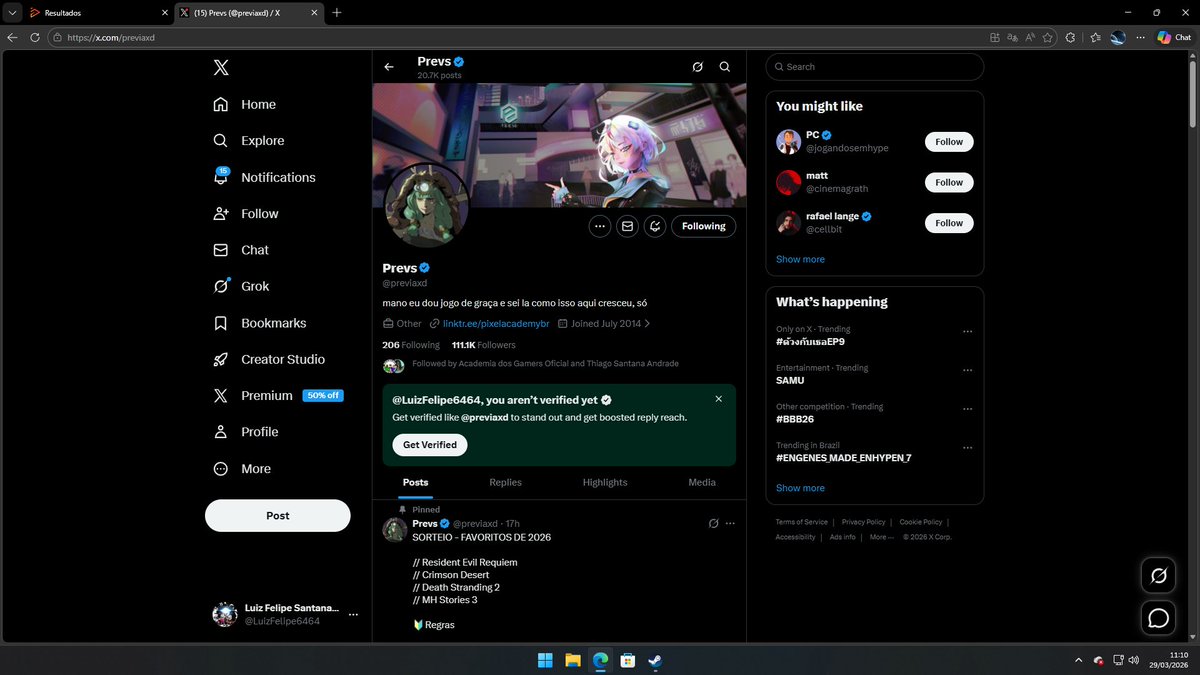Screen dimensions: 1200x675
Task: Select the Posts tab
Action: click(416, 482)
